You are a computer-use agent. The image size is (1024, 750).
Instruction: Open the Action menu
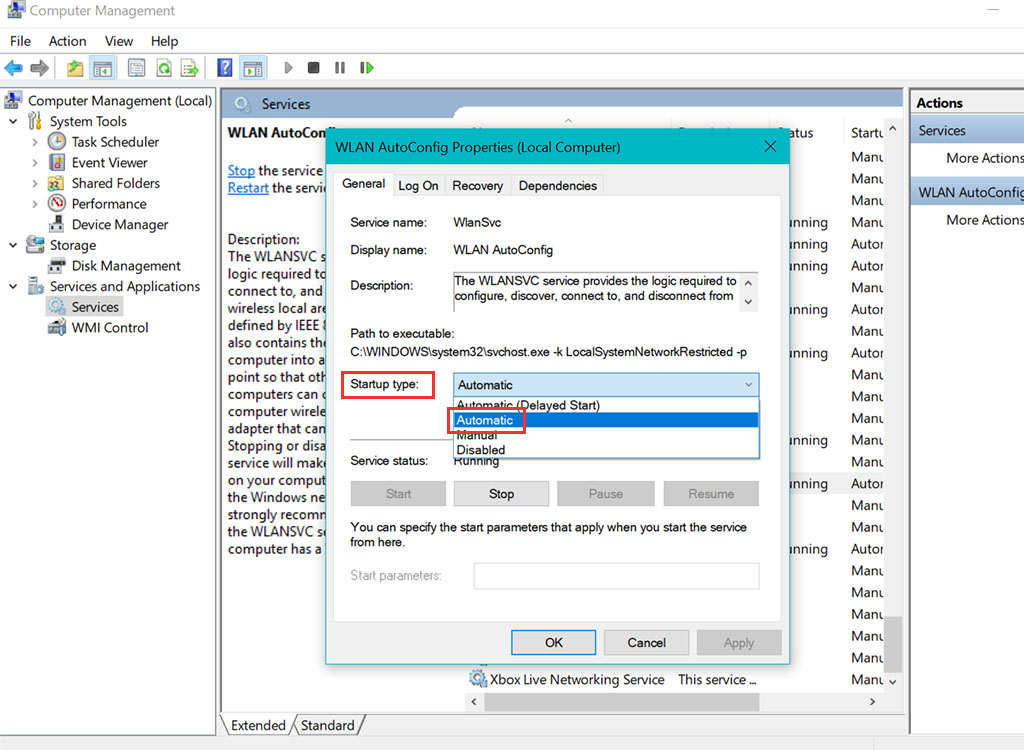pyautogui.click(x=67, y=41)
